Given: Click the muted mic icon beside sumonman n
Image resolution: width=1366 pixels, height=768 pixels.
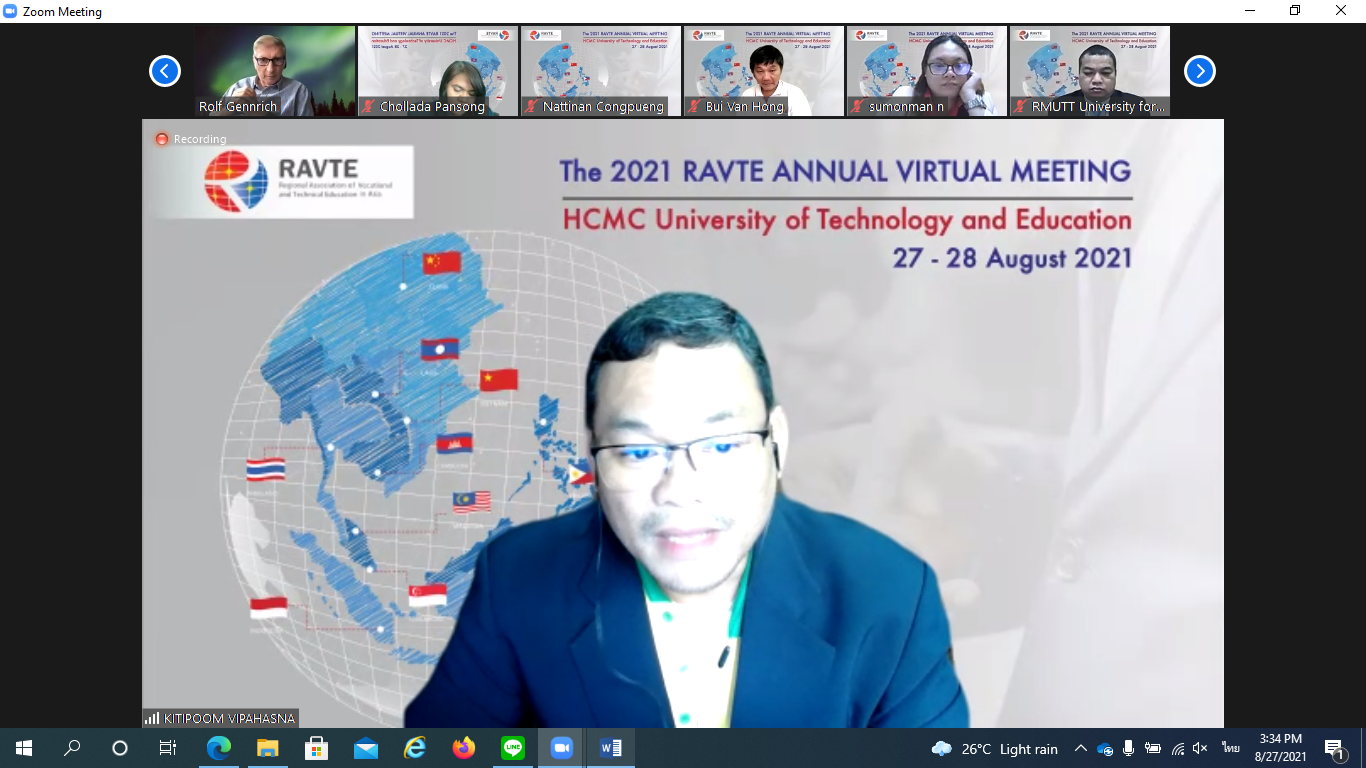Looking at the screenshot, I should [x=858, y=106].
